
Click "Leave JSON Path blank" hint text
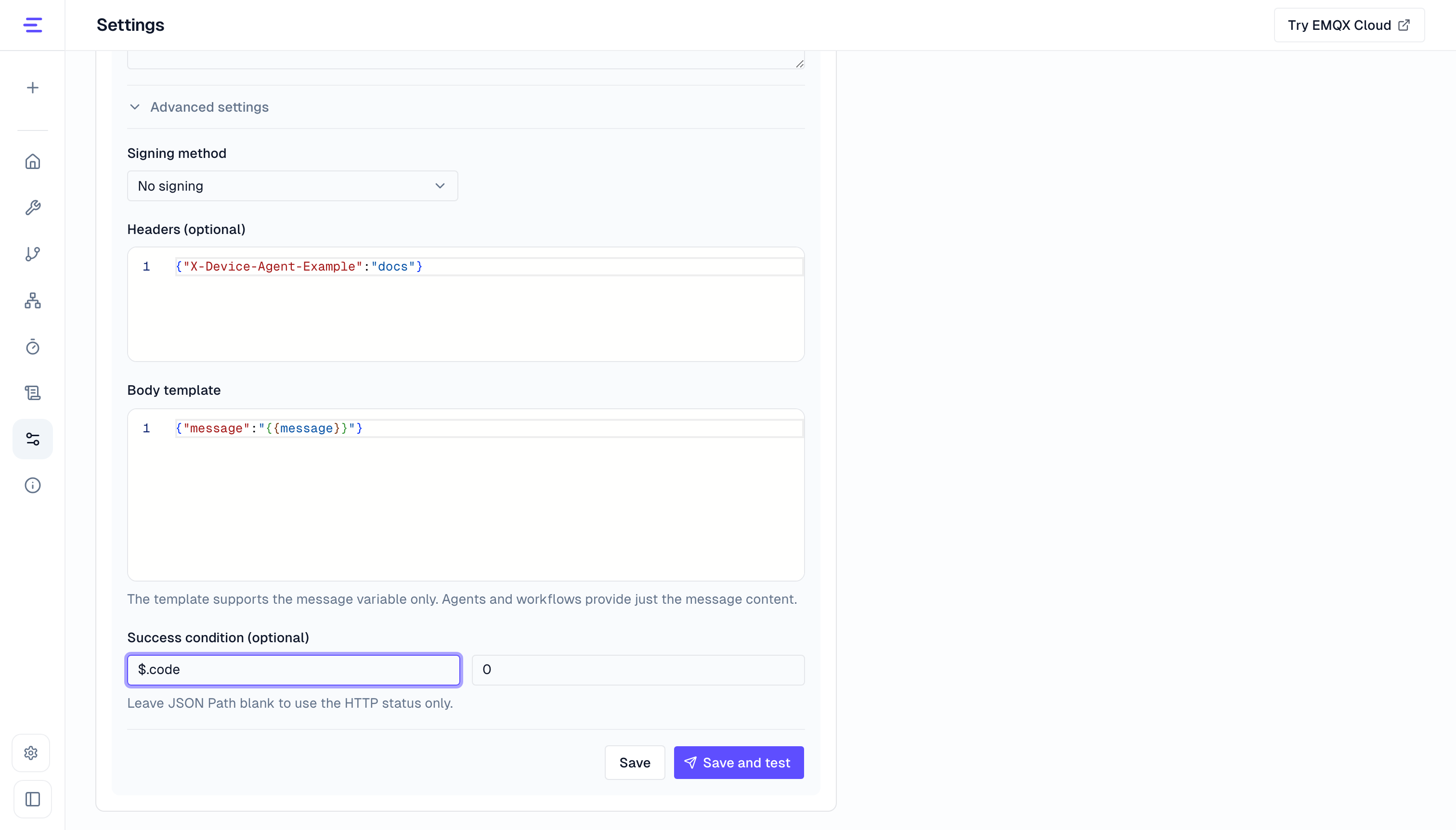click(290, 703)
